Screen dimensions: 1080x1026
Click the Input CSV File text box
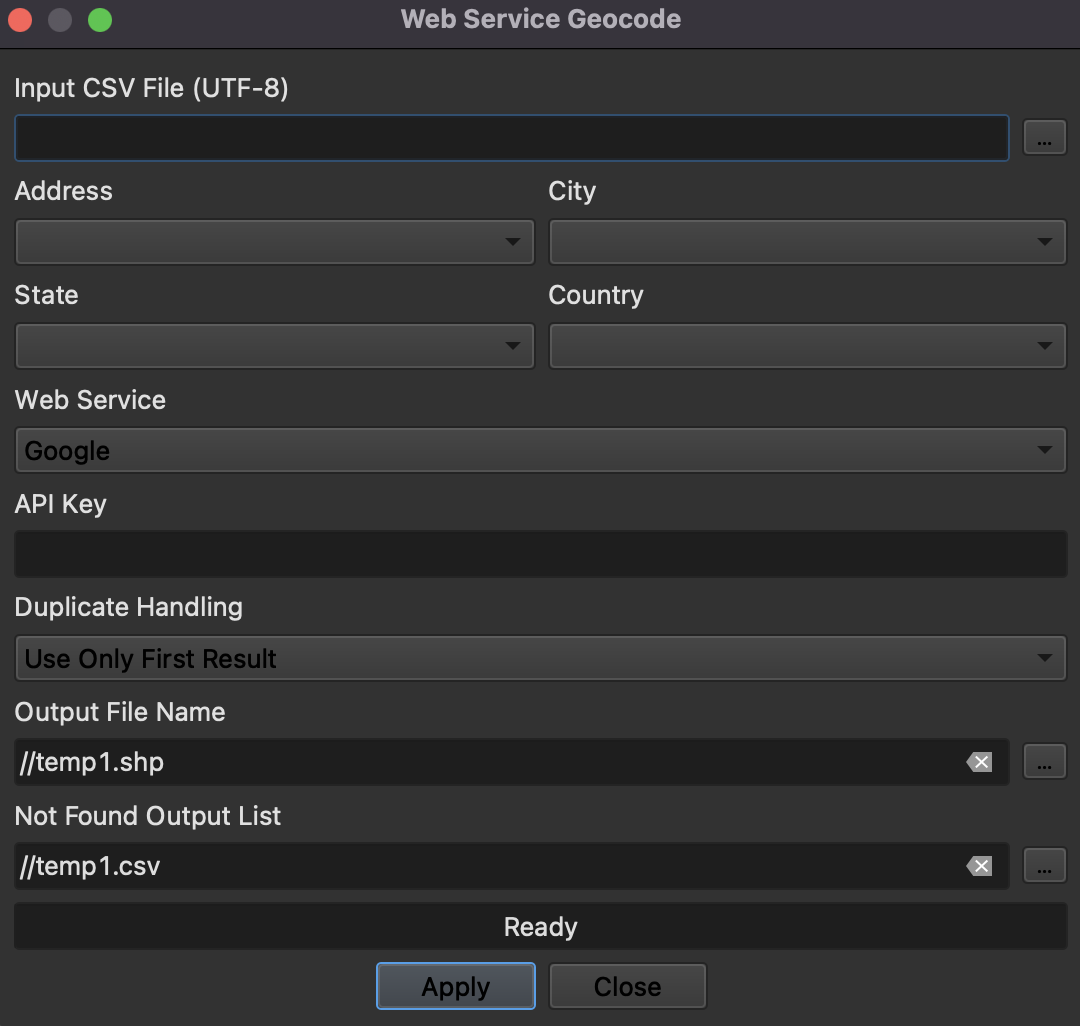pyautogui.click(x=511, y=137)
